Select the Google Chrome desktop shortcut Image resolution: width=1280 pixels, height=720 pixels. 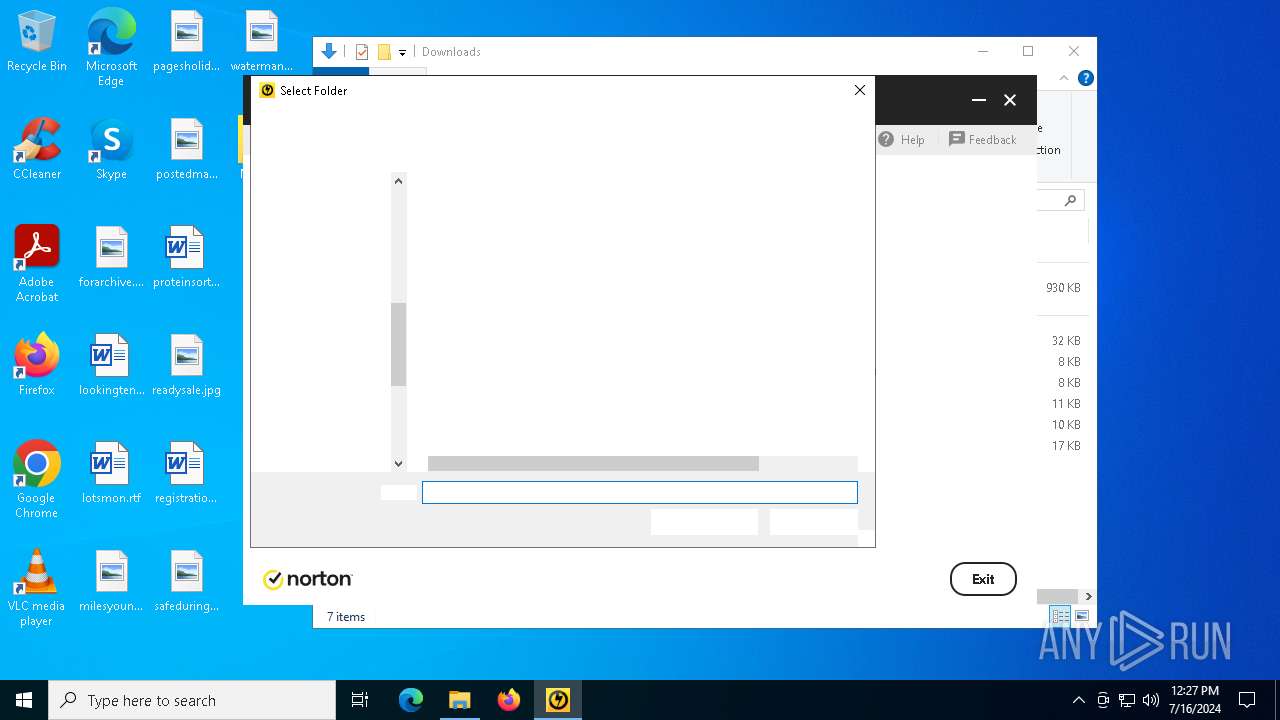[x=37, y=480]
